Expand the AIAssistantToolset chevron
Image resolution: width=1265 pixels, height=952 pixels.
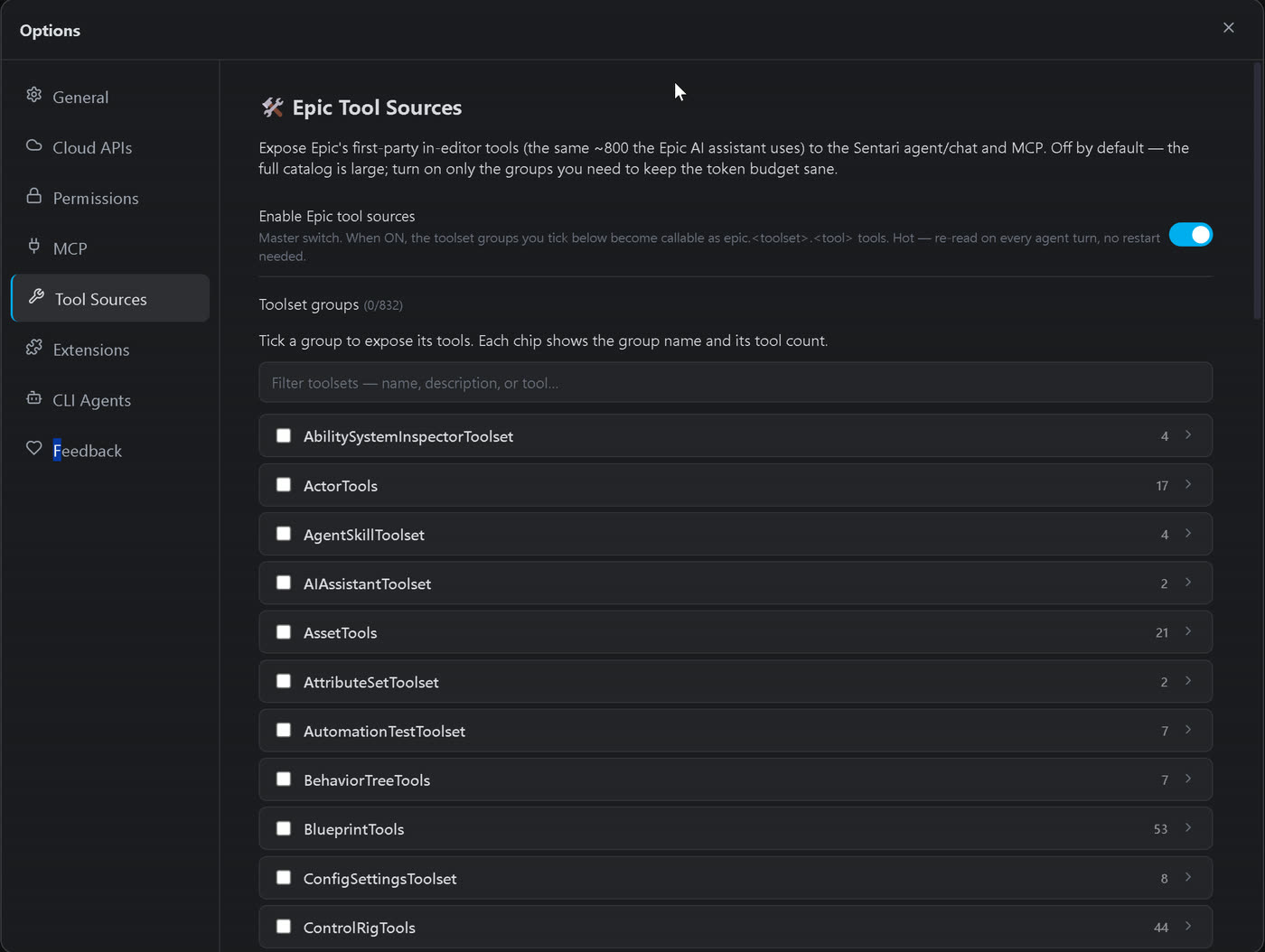pos(1188,583)
